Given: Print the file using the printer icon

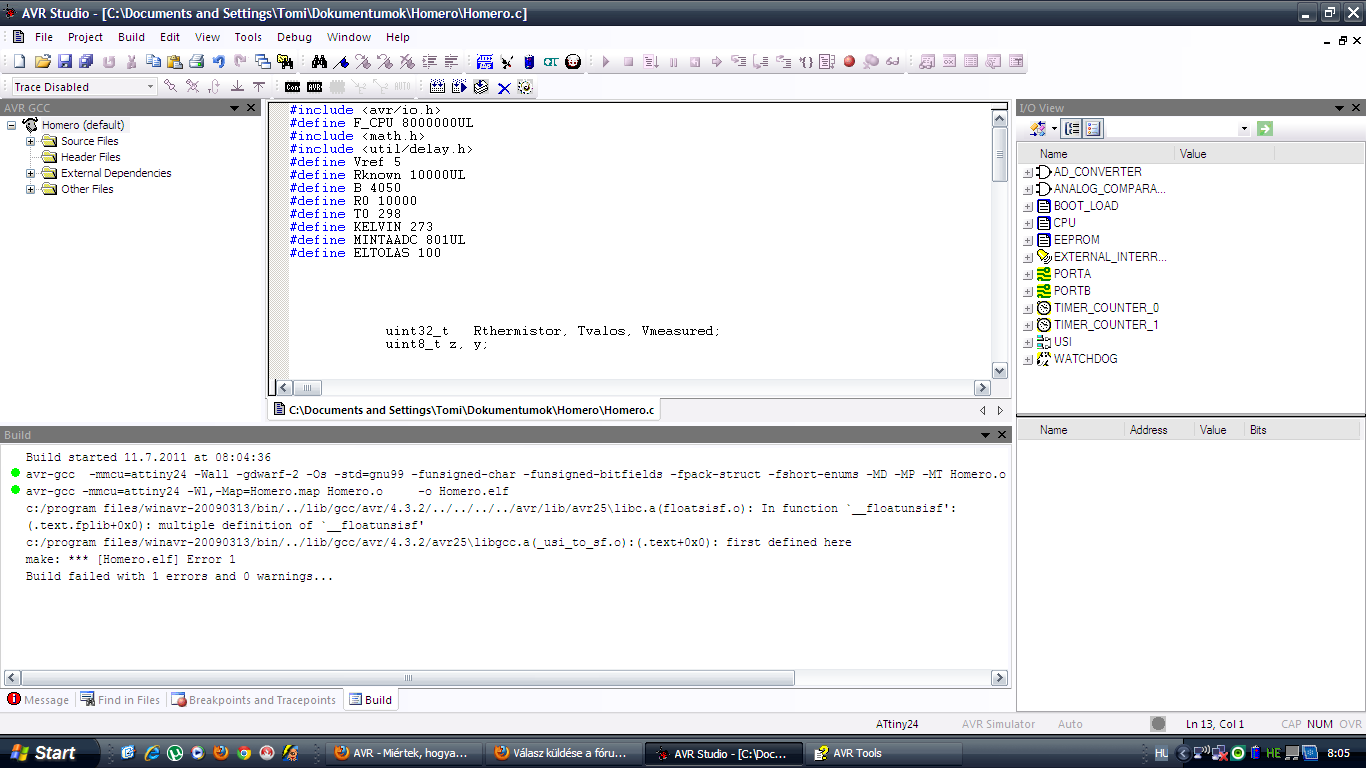Looking at the screenshot, I should tap(197, 62).
